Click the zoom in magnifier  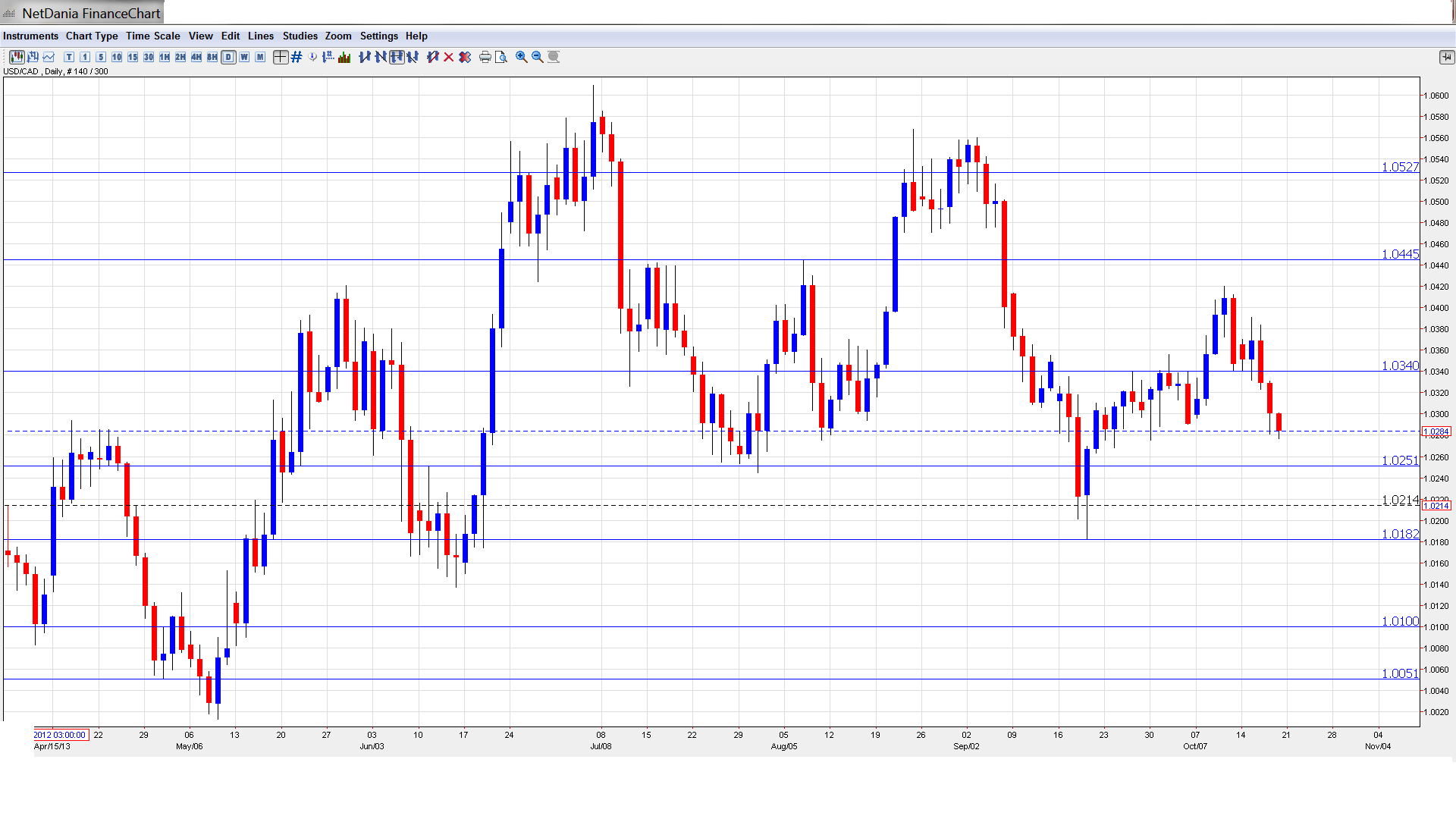[522, 57]
